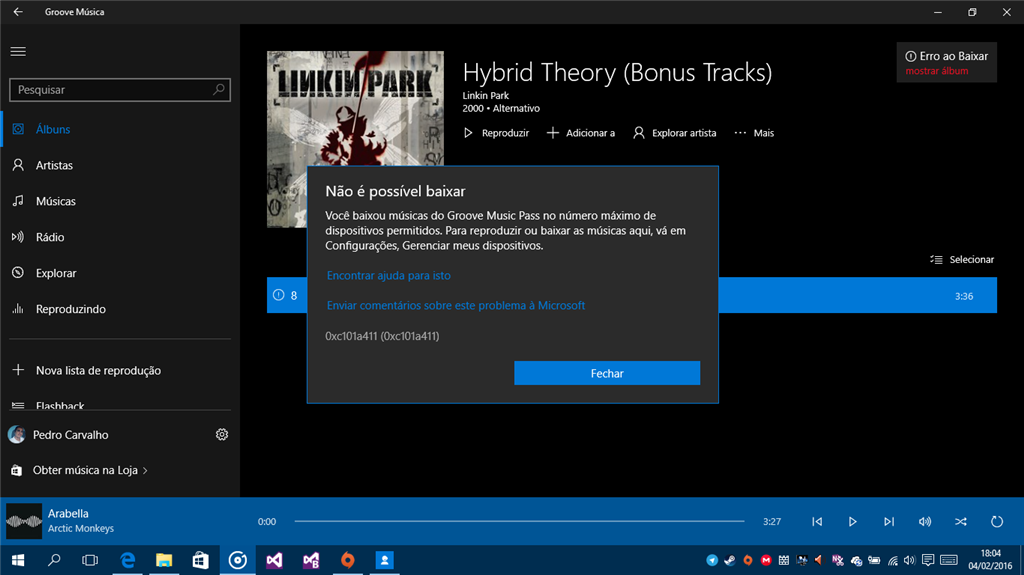Viewport: 1024px width, 575px height.
Task: Open the system volume tray icon
Action: click(909, 560)
